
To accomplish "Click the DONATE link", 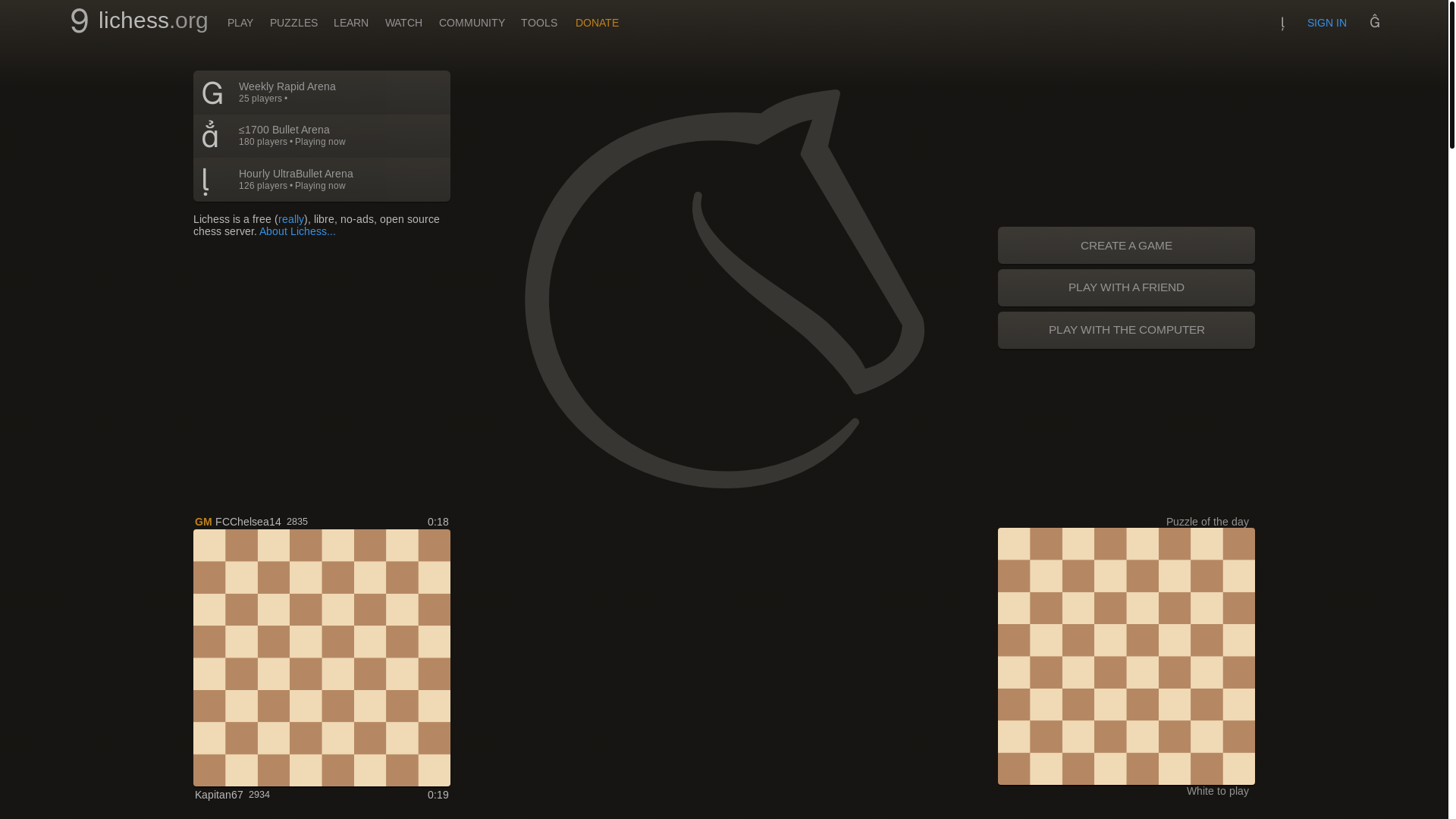I will [597, 23].
